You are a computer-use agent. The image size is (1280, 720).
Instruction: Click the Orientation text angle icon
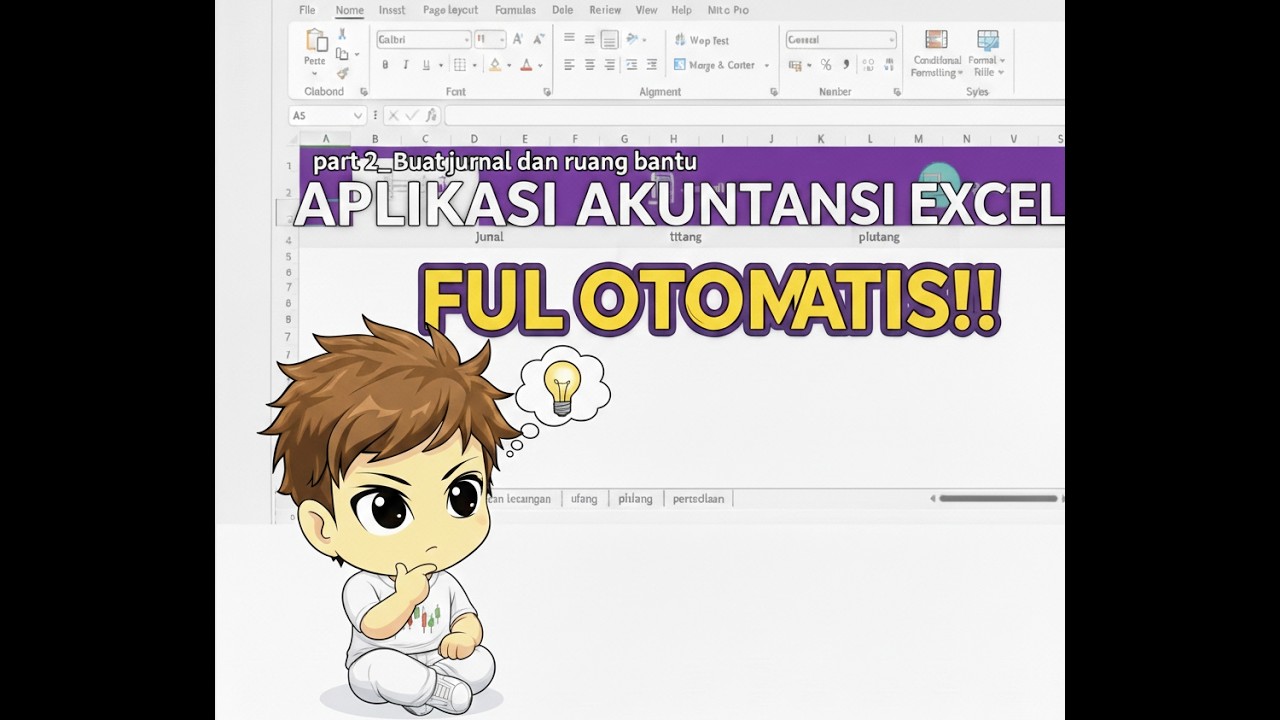tap(632, 39)
